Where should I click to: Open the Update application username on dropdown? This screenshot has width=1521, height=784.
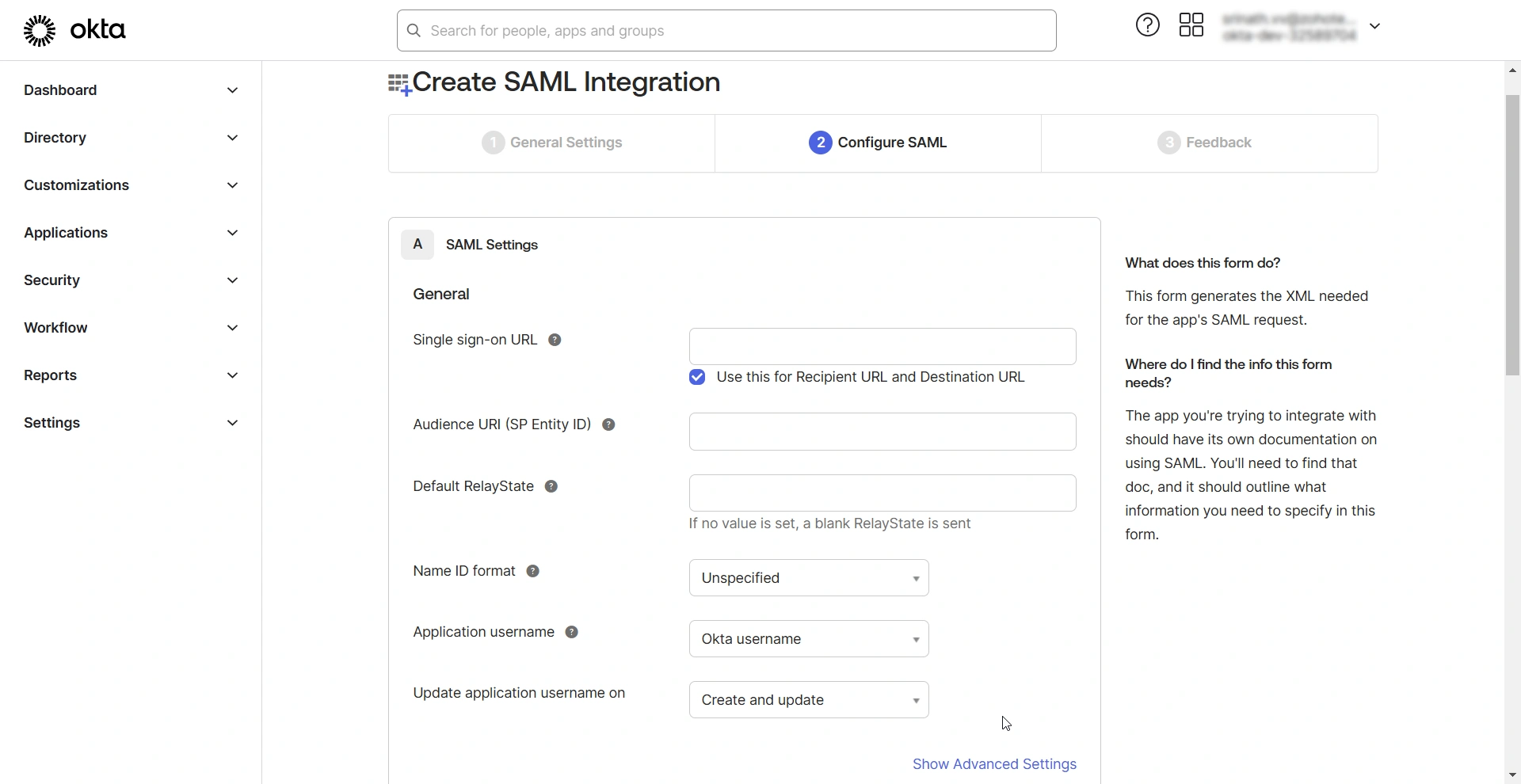[808, 699]
